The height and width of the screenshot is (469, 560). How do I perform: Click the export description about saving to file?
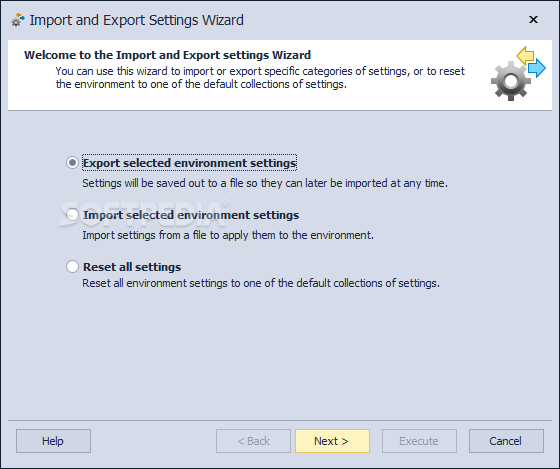coord(265,183)
